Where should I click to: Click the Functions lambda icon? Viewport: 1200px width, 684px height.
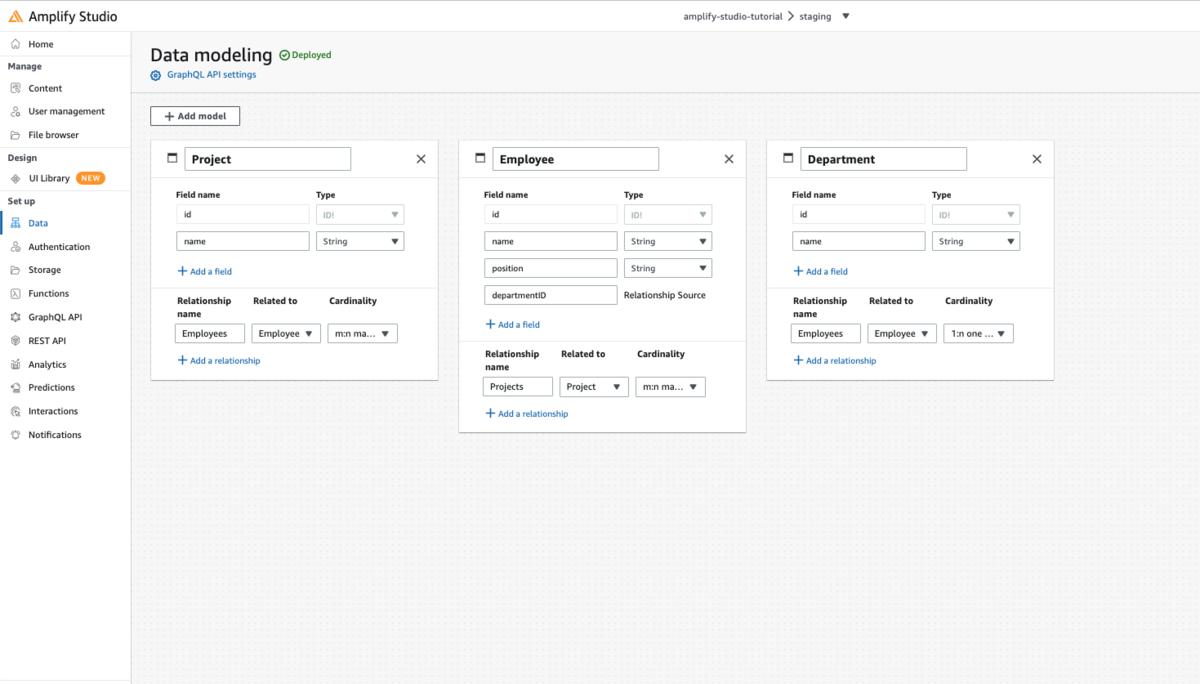pyautogui.click(x=15, y=294)
